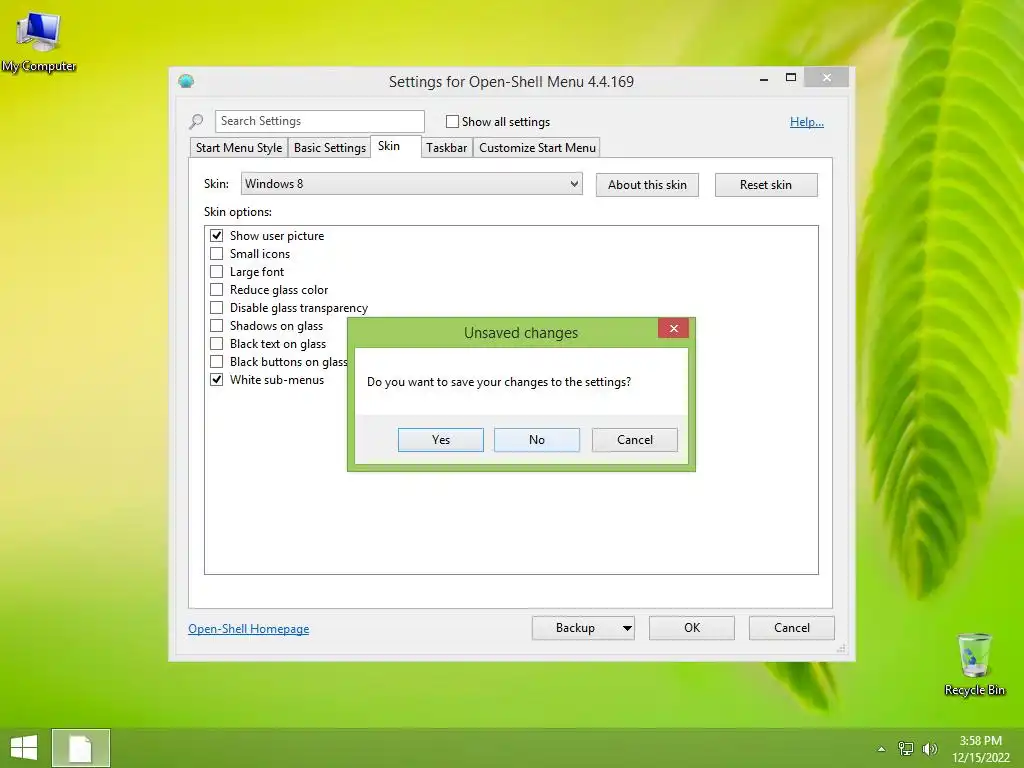Image resolution: width=1024 pixels, height=768 pixels.
Task: Switch to the Basic Settings tab
Action: [329, 148]
